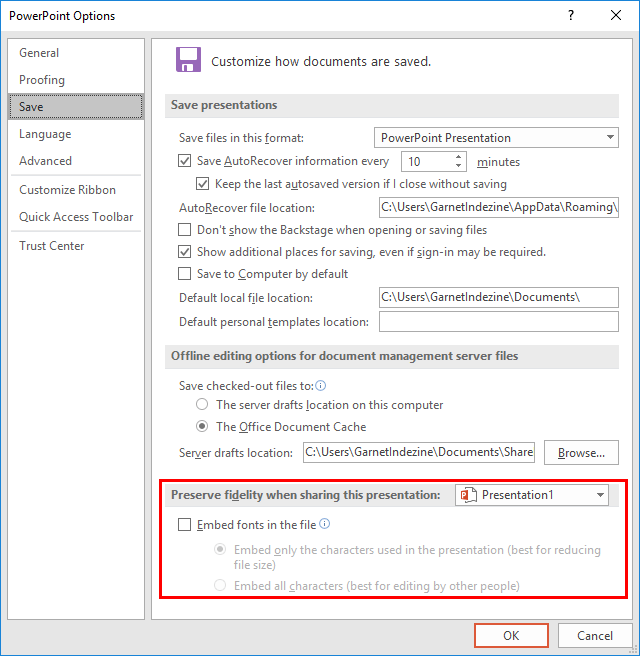Click Preserve fidelity when sharing label
Viewport: 640px width, 656px height.
(306, 495)
